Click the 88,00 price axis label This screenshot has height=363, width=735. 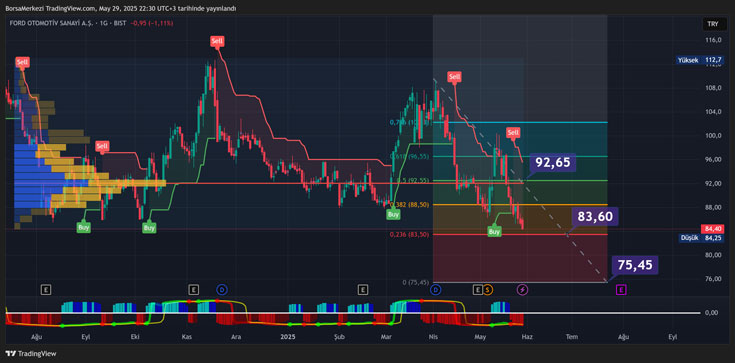tap(712, 207)
